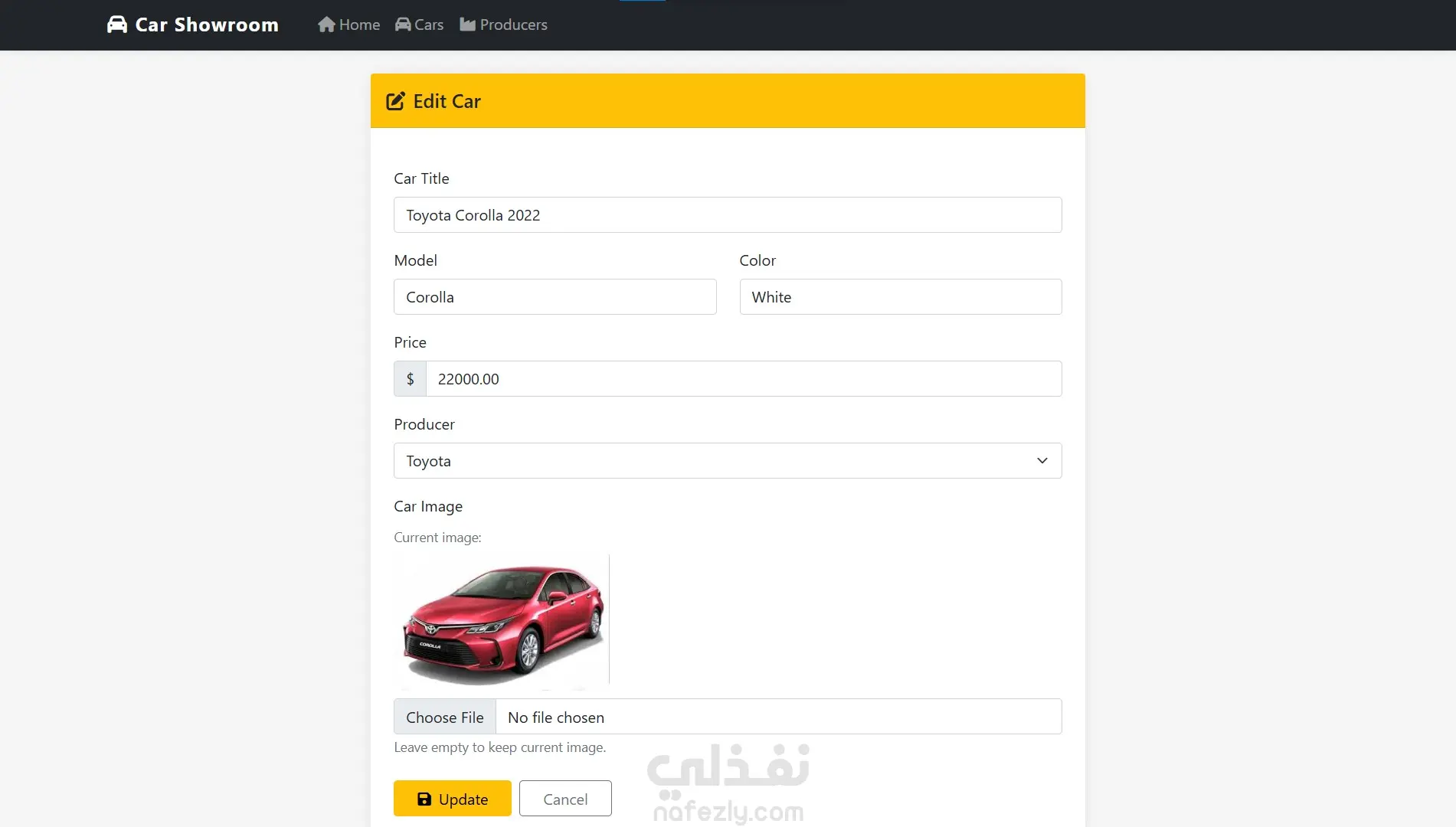Screen dimensions: 1456x827
Task: Click the dollar sign price prefix
Action: tap(411, 379)
